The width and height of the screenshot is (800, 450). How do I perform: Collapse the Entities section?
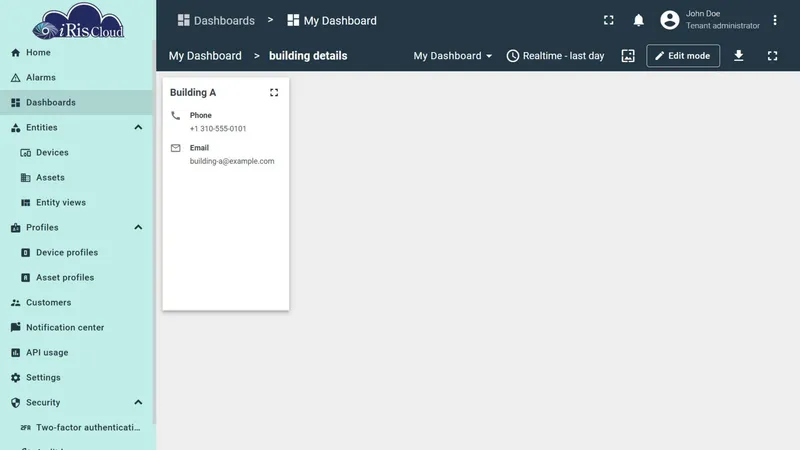[x=138, y=128]
